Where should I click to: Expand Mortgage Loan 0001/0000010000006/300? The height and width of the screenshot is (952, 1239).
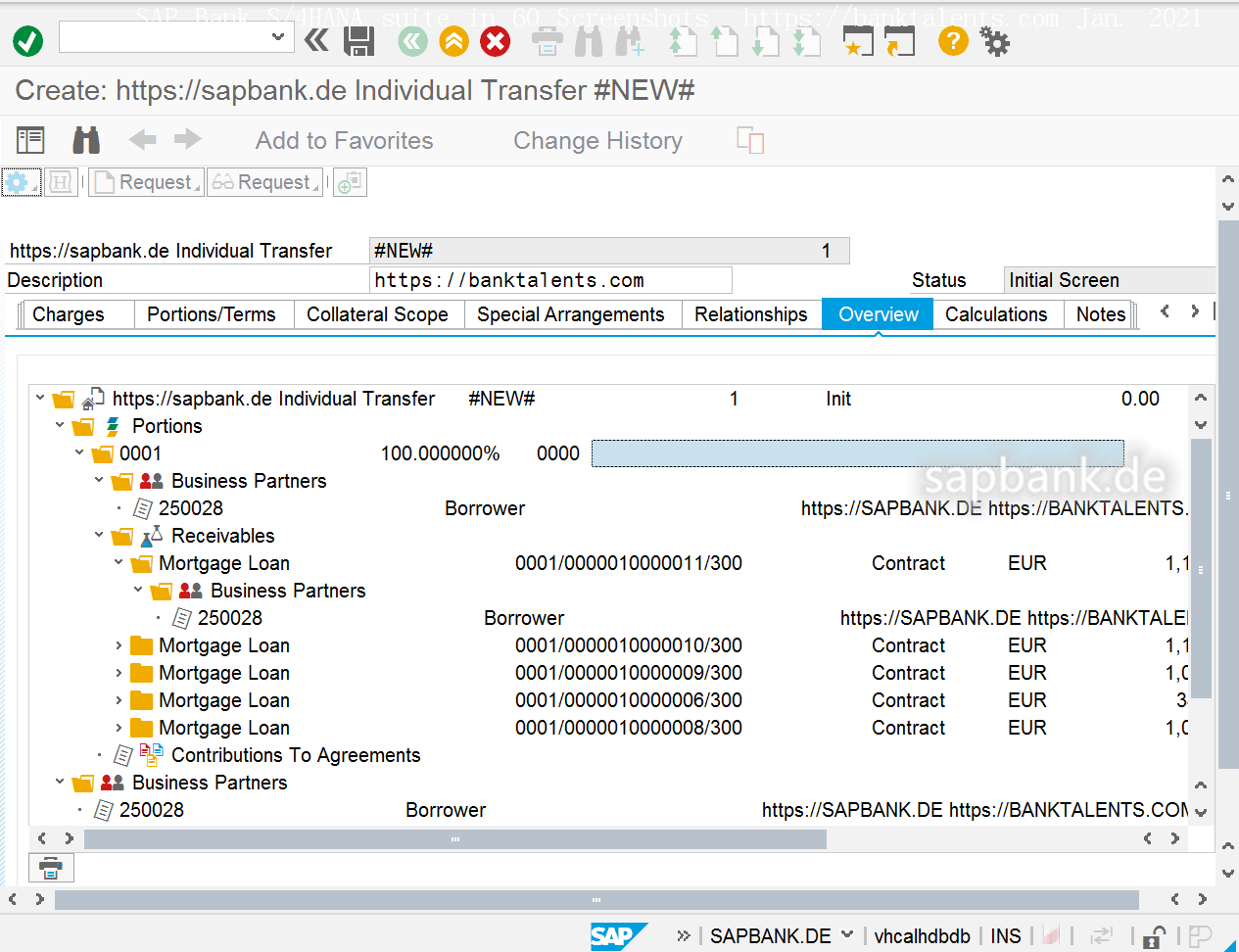[119, 700]
